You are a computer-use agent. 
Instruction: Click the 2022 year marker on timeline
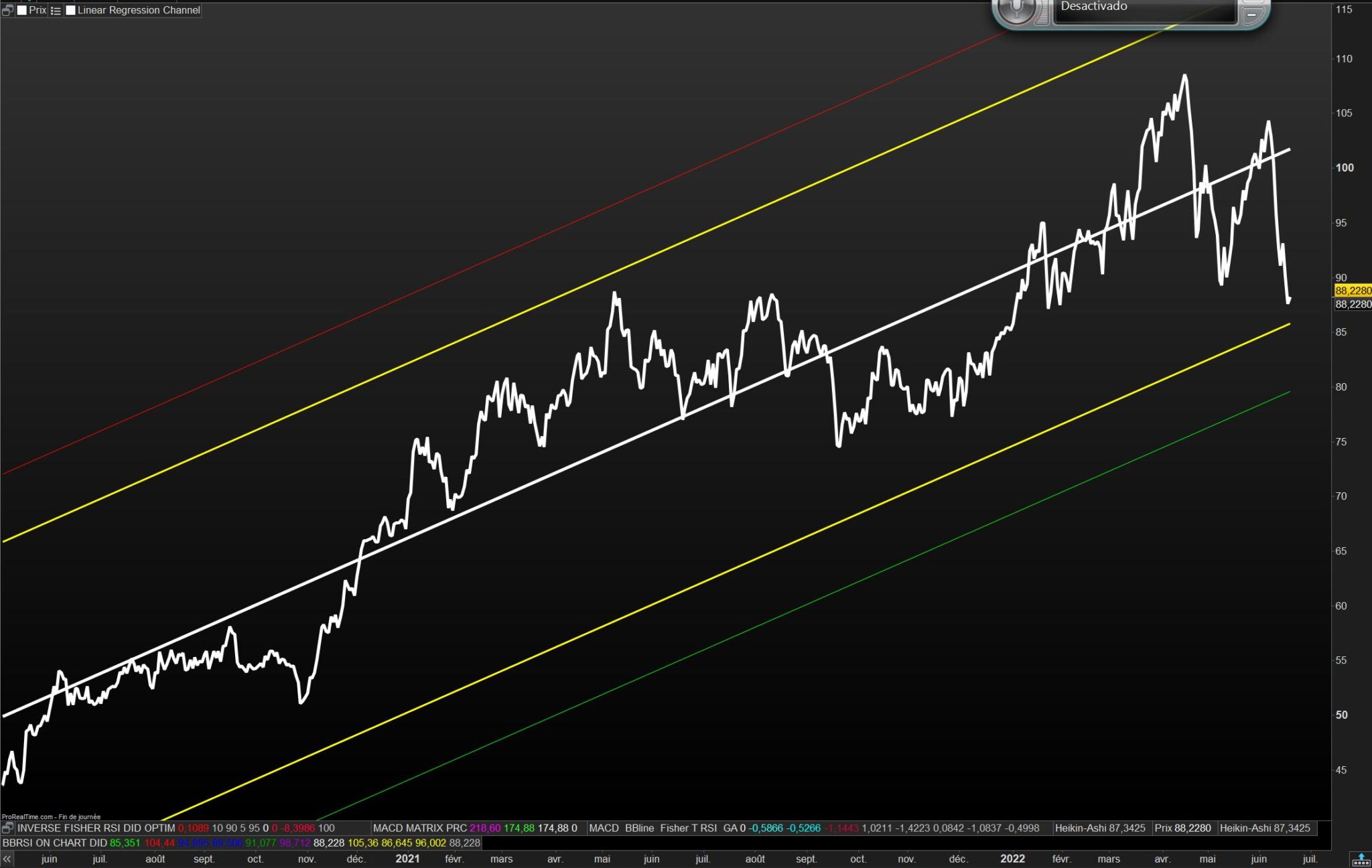1012,859
